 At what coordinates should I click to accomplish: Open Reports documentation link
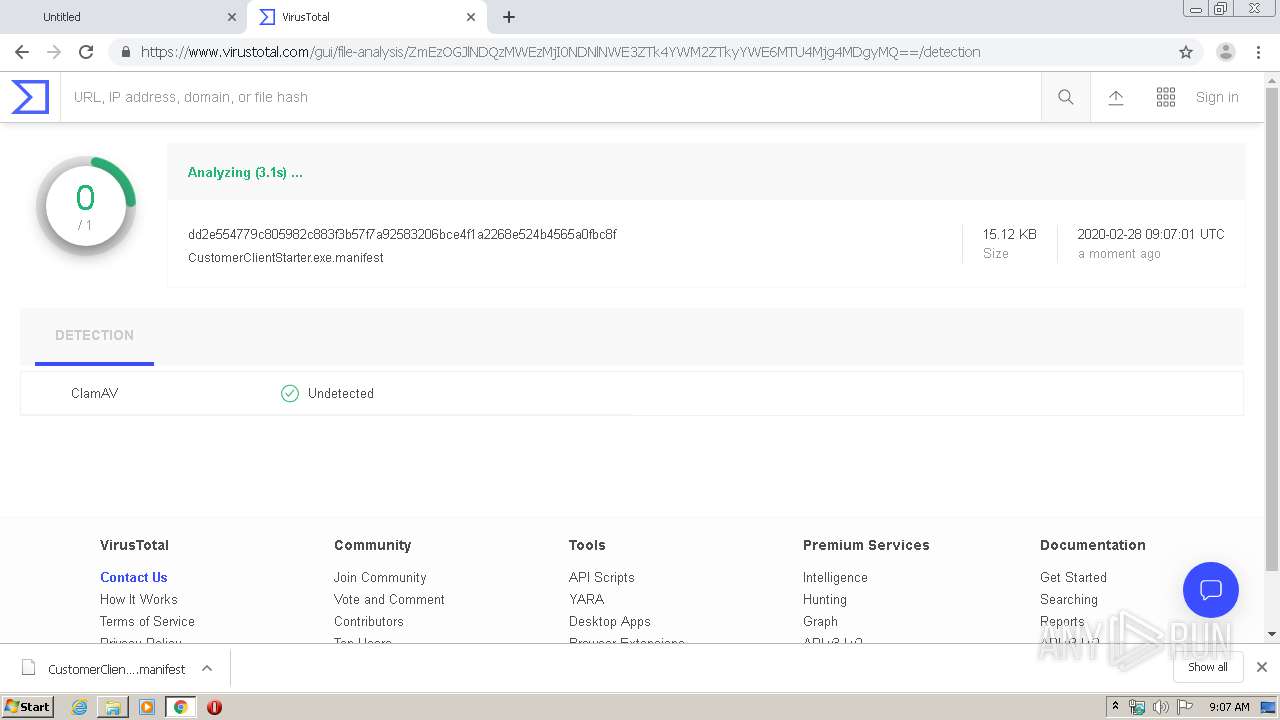tap(1062, 622)
